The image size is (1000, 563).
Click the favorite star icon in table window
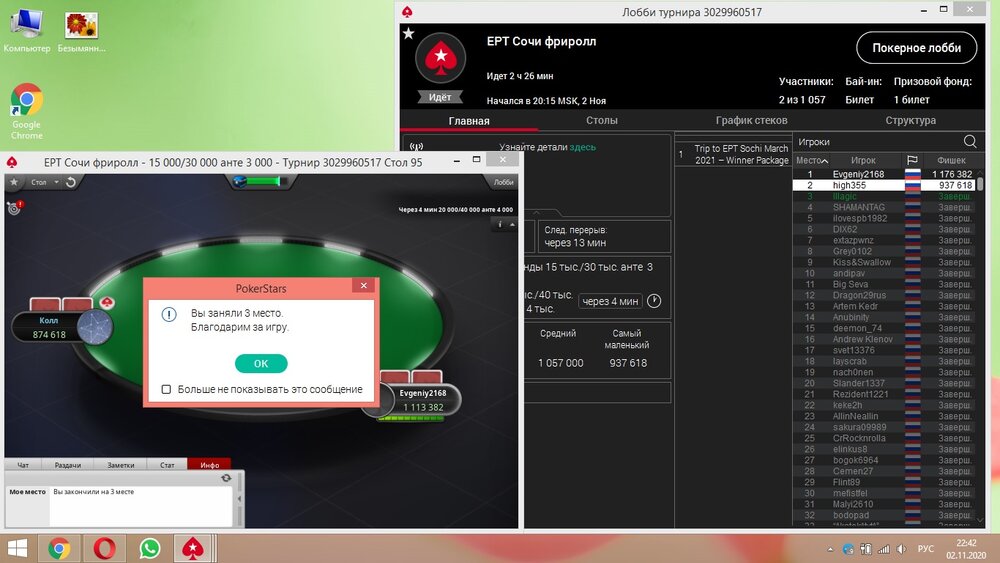pyautogui.click(x=14, y=182)
